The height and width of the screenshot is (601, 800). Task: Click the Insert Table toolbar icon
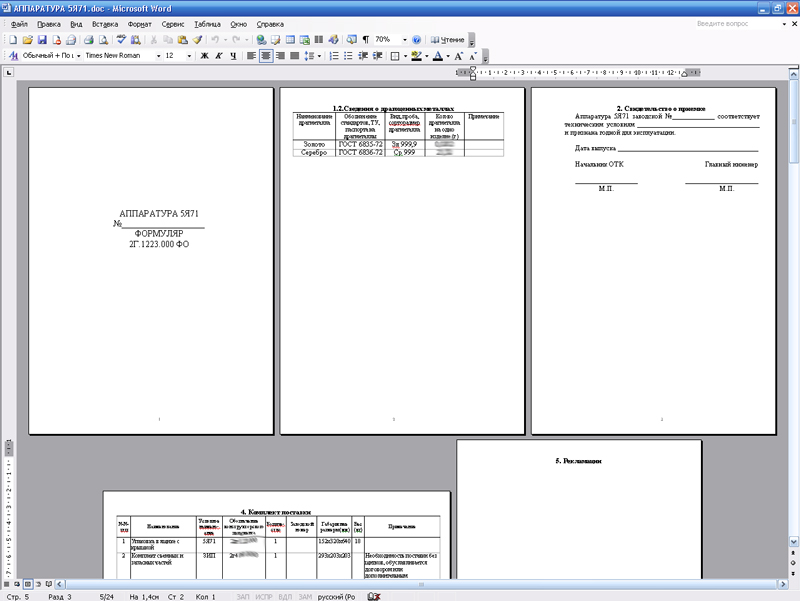290,39
